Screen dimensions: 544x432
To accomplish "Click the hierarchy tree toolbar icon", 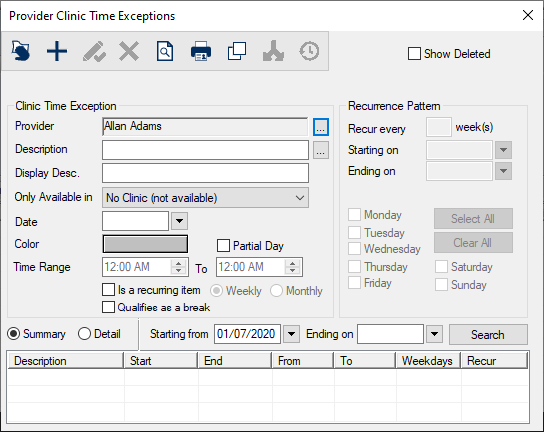I will click(273, 51).
